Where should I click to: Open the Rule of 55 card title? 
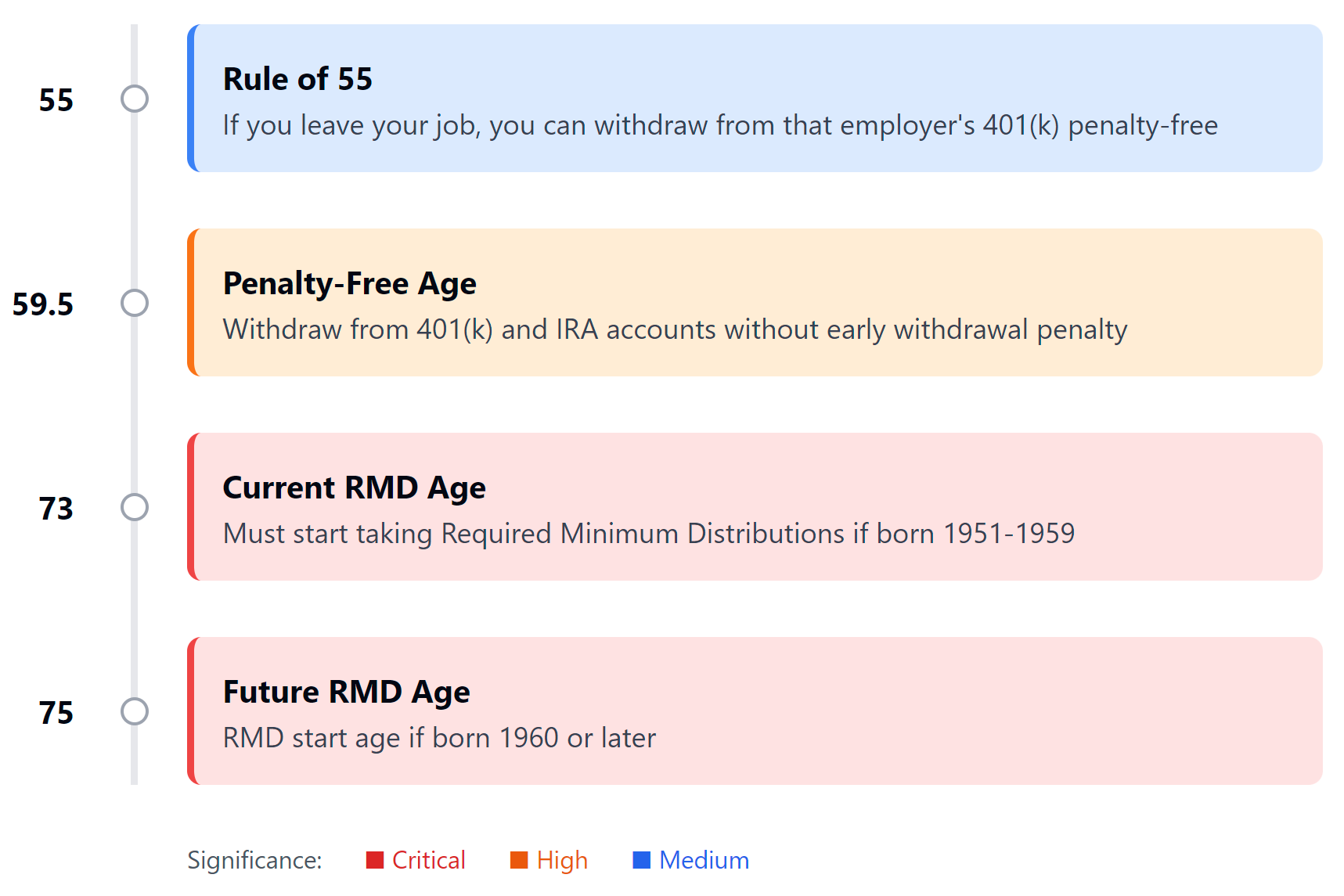coord(297,79)
